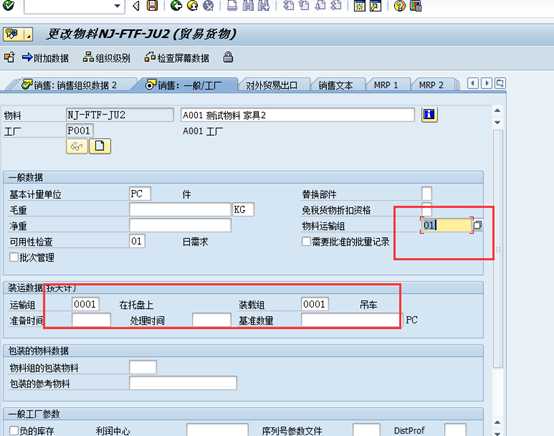Click the Find Next icon
The image size is (554, 436).
pos(264,5)
